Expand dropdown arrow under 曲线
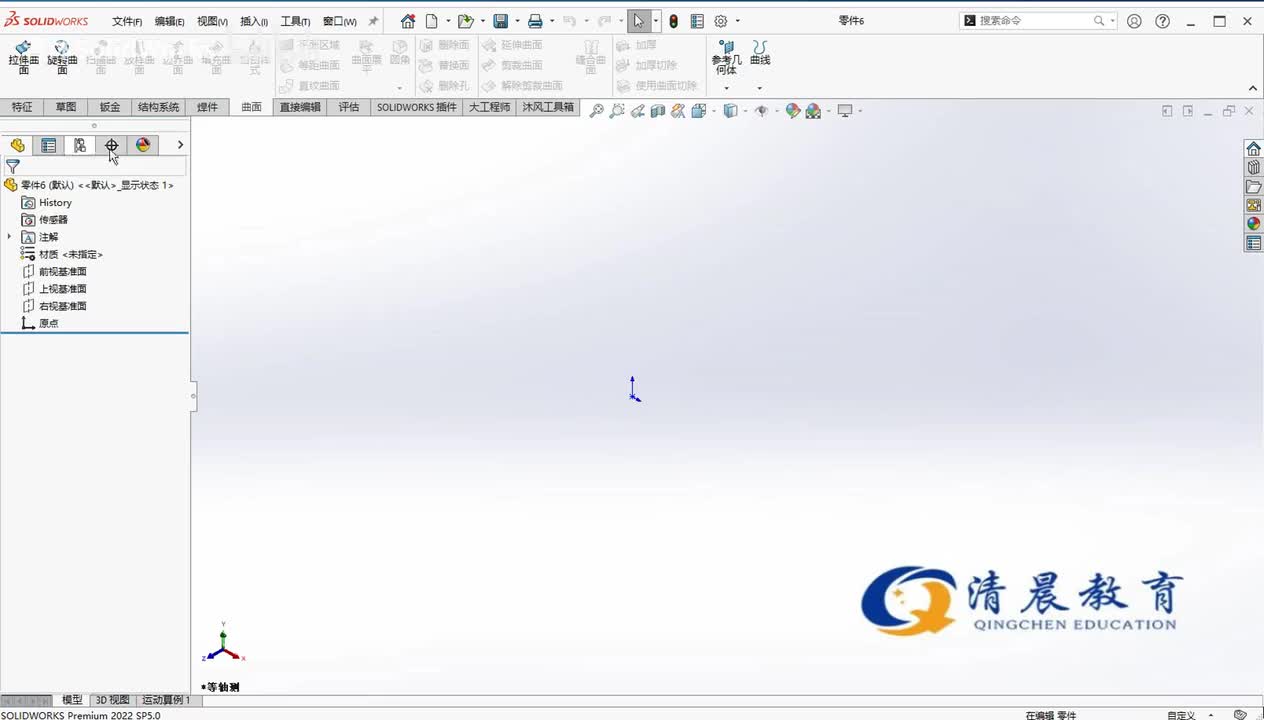 coord(760,88)
